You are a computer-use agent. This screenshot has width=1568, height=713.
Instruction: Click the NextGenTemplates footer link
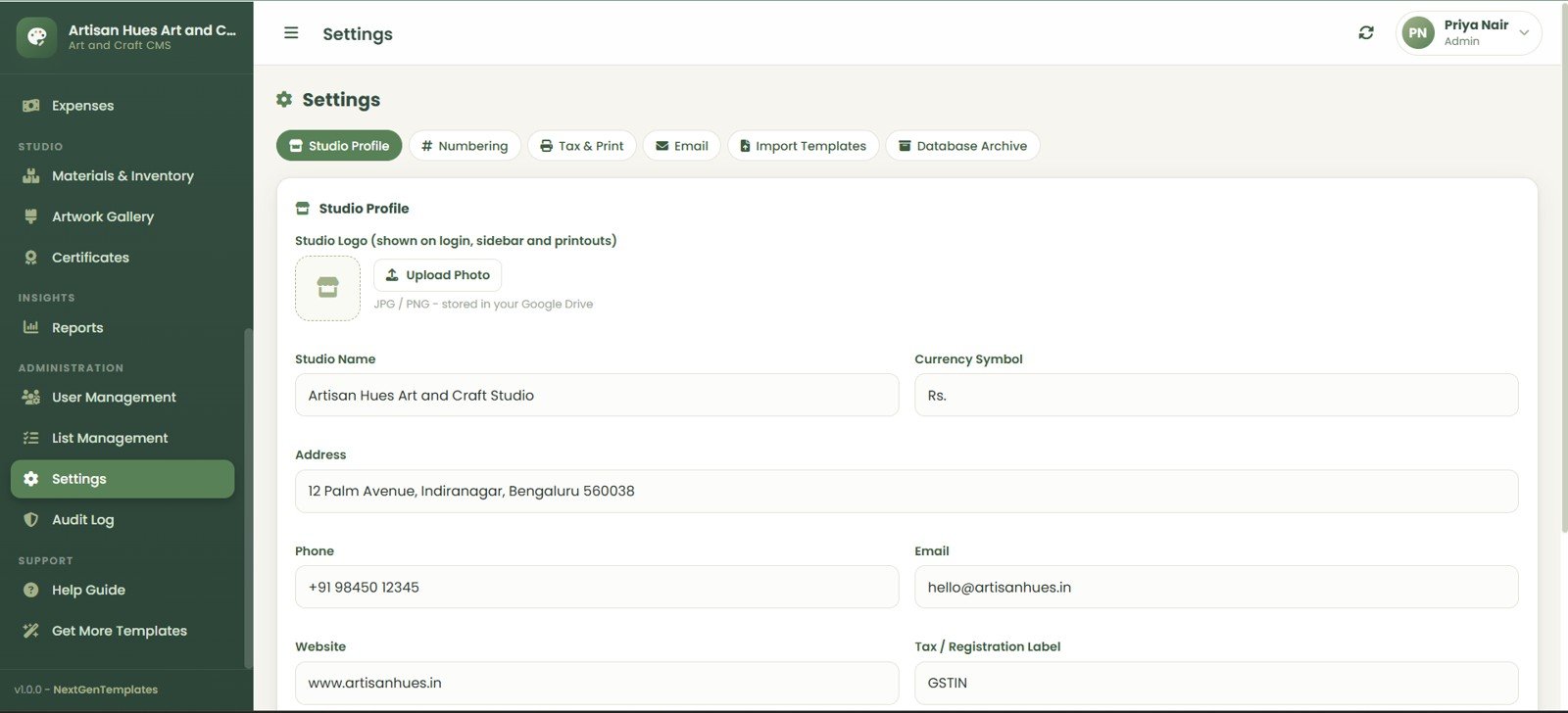(105, 689)
